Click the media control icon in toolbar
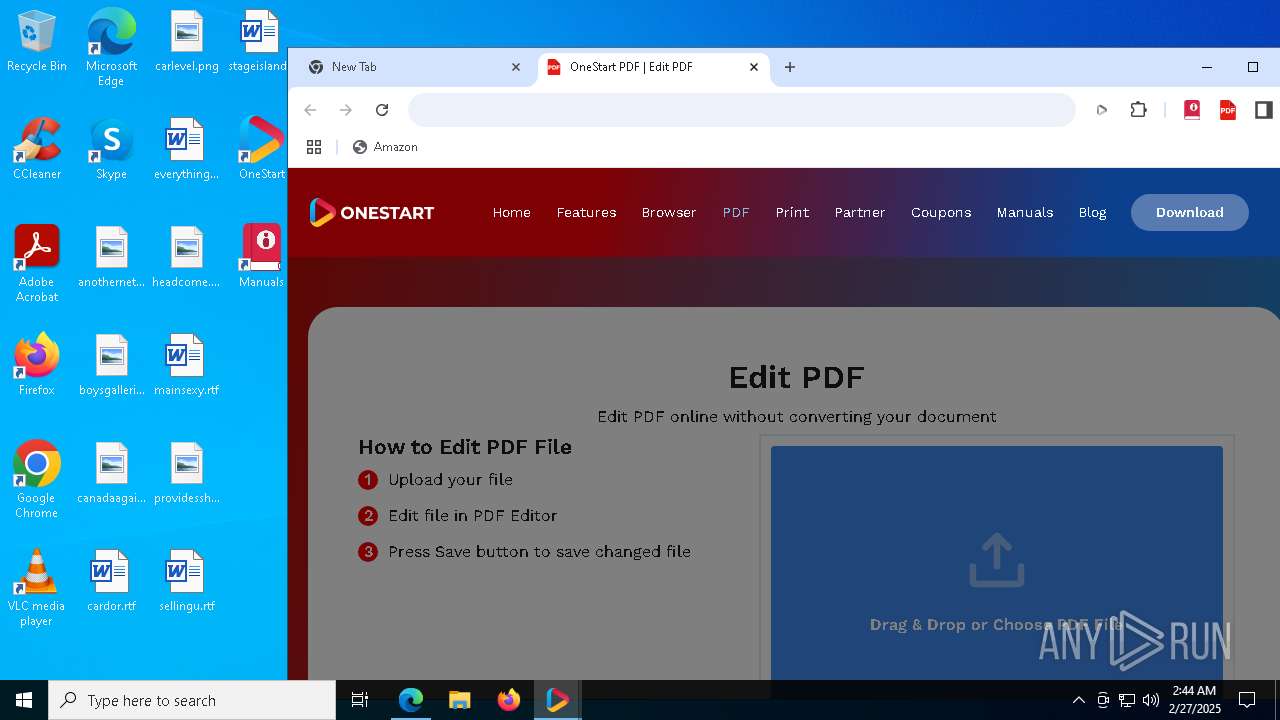This screenshot has height=720, width=1280. click(1102, 110)
